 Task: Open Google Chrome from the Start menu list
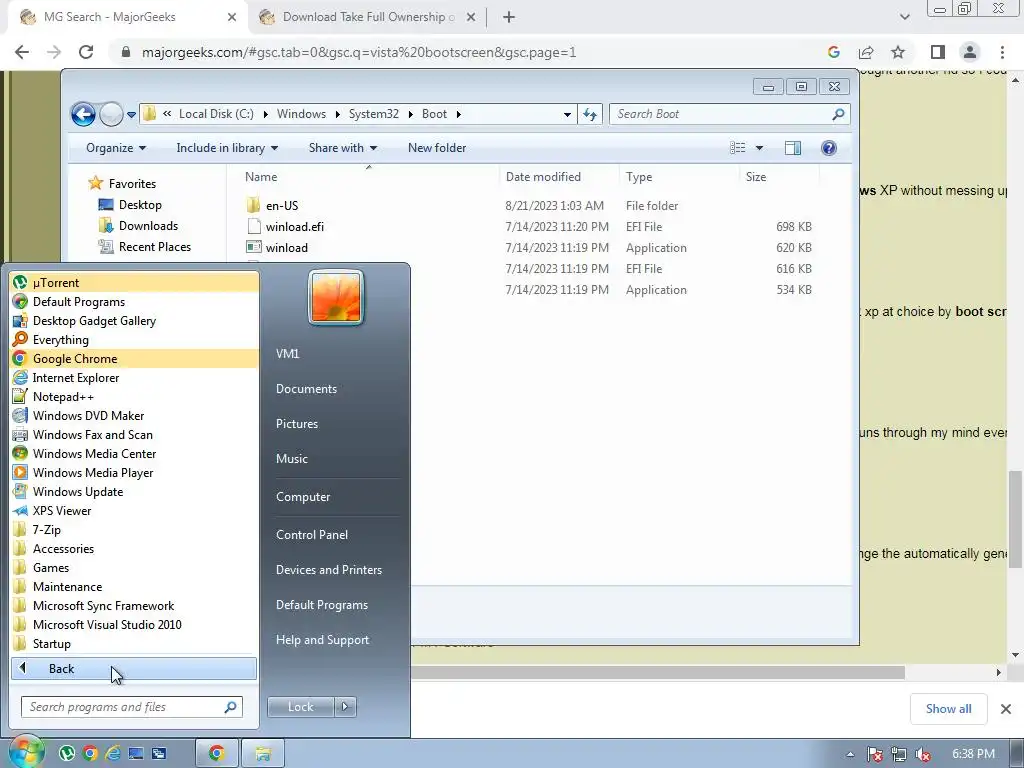click(135, 359)
